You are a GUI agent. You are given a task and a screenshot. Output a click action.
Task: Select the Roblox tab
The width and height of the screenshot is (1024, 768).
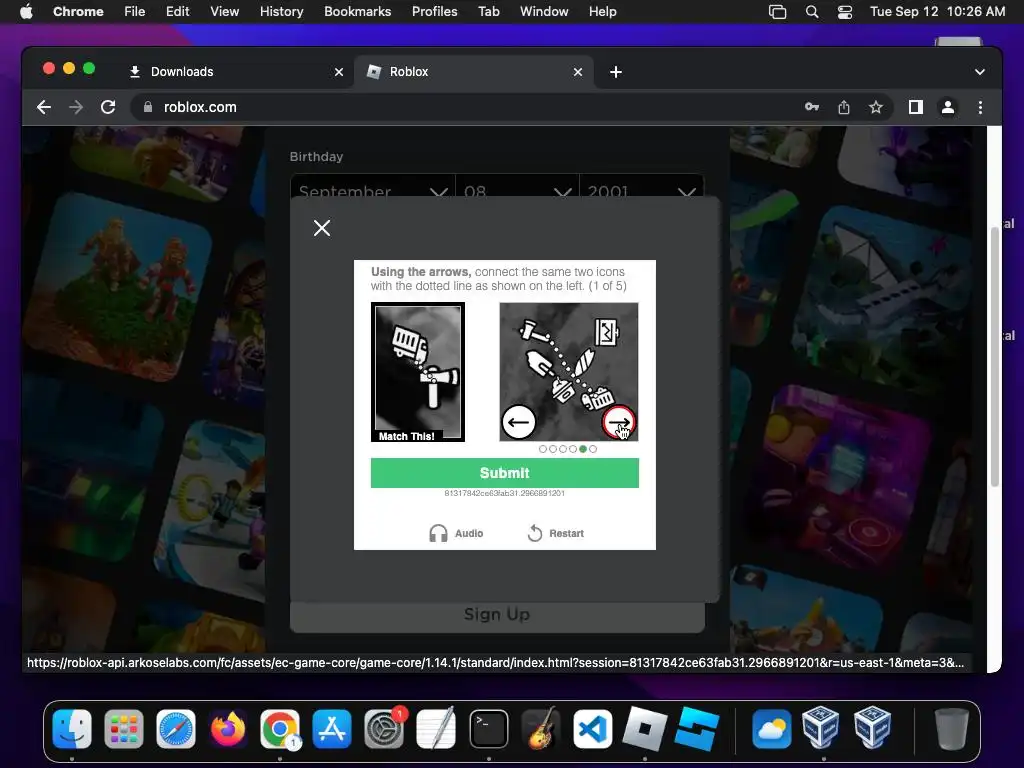[474, 72]
